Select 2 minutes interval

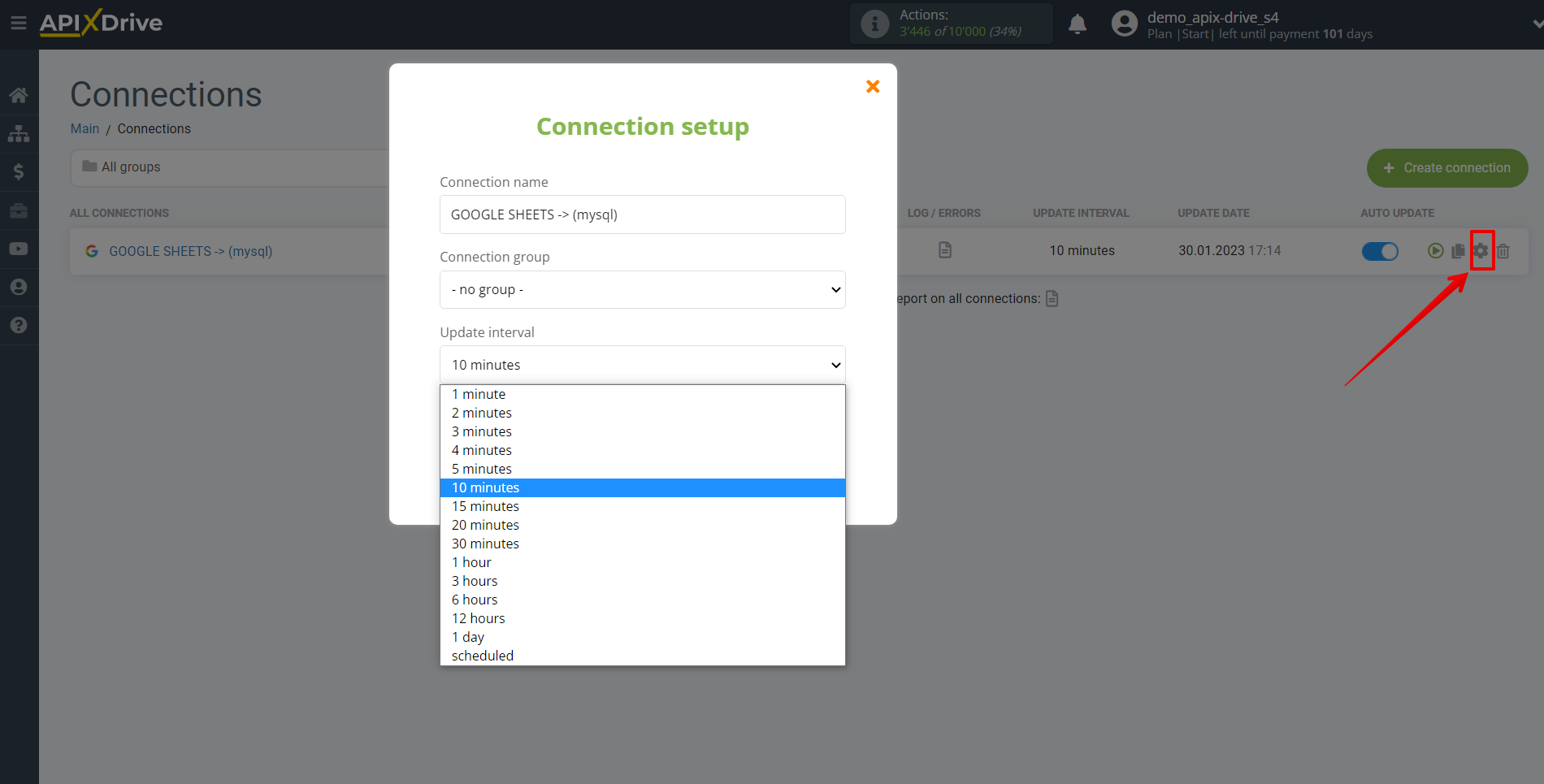tap(643, 413)
